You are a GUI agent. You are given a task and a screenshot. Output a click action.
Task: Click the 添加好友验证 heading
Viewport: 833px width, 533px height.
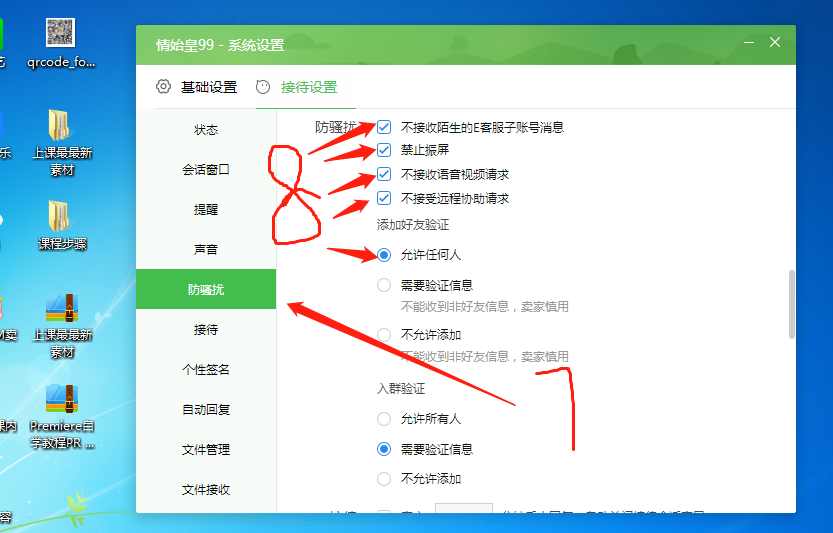(x=413, y=225)
